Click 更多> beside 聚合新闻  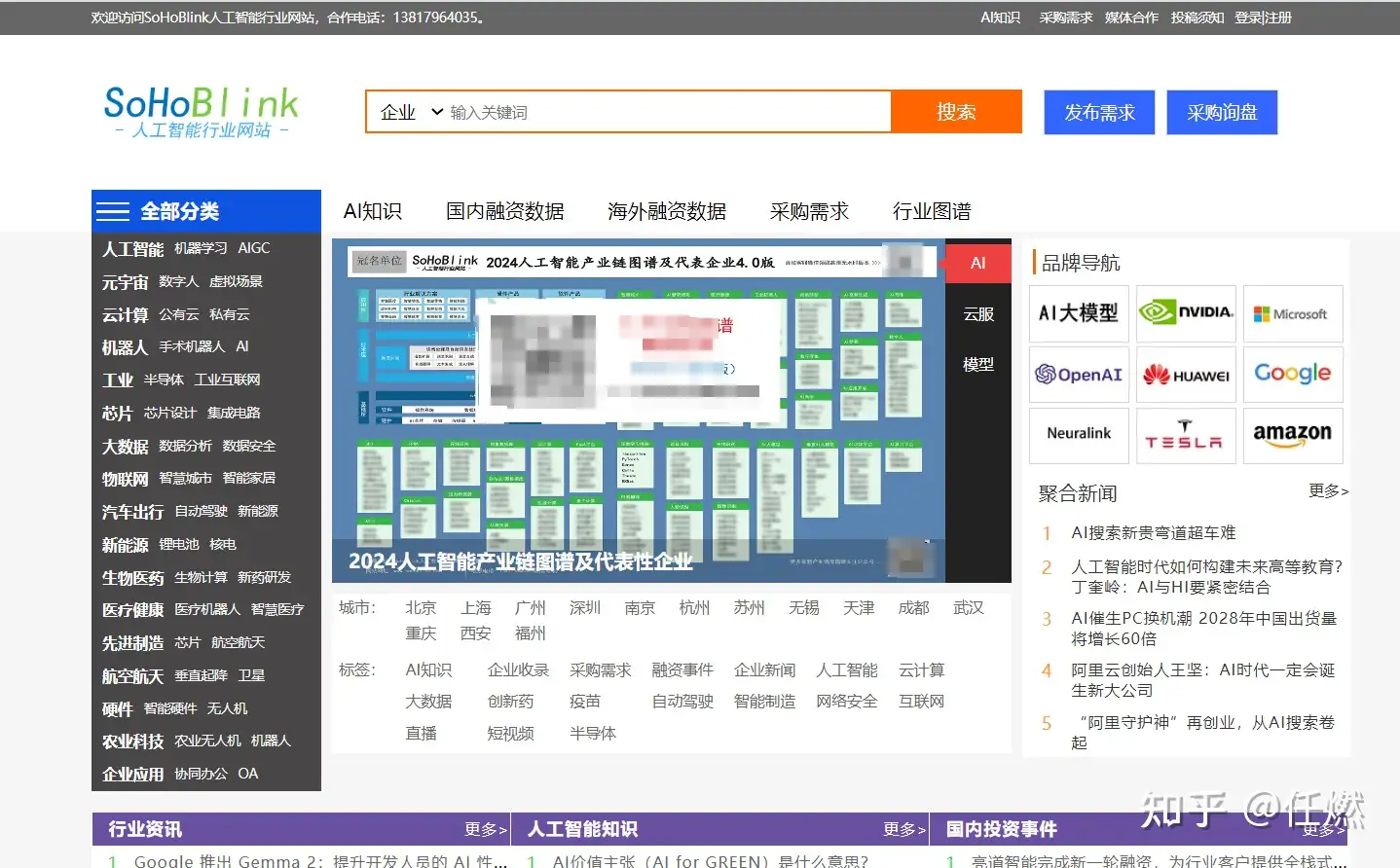click(x=1328, y=490)
